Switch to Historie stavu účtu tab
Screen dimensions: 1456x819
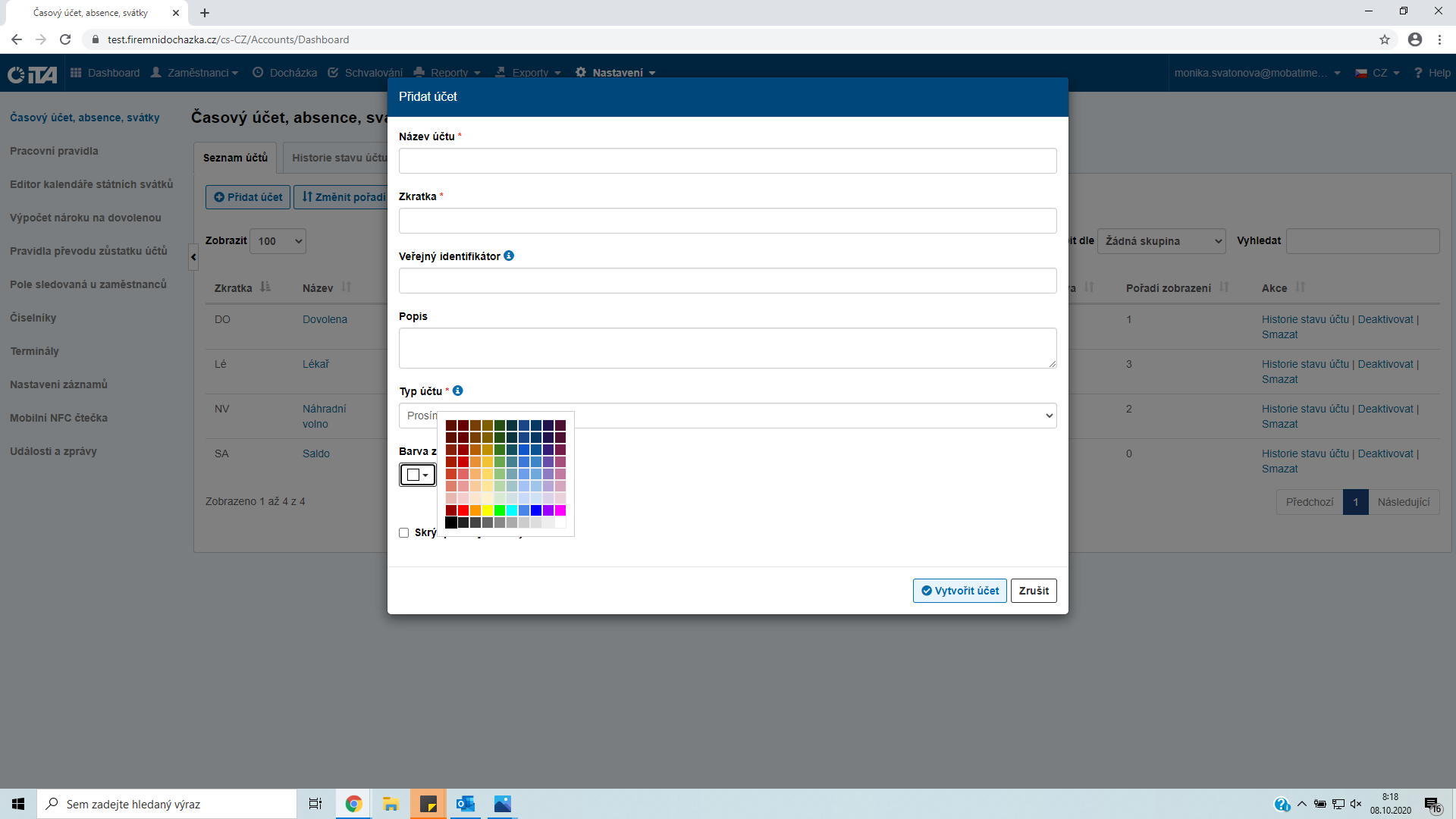(338, 158)
